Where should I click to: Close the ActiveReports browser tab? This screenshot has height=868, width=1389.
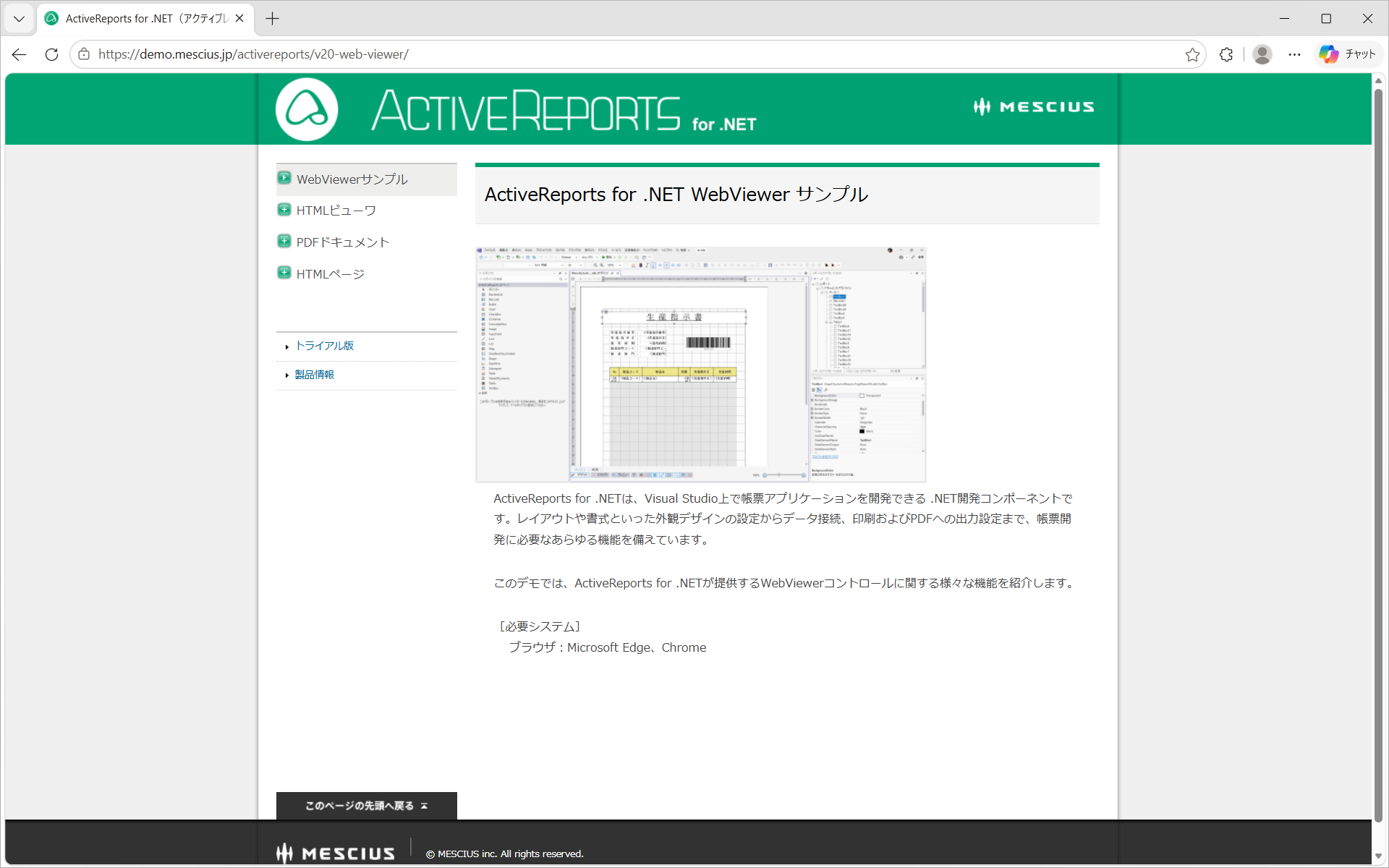[239, 19]
